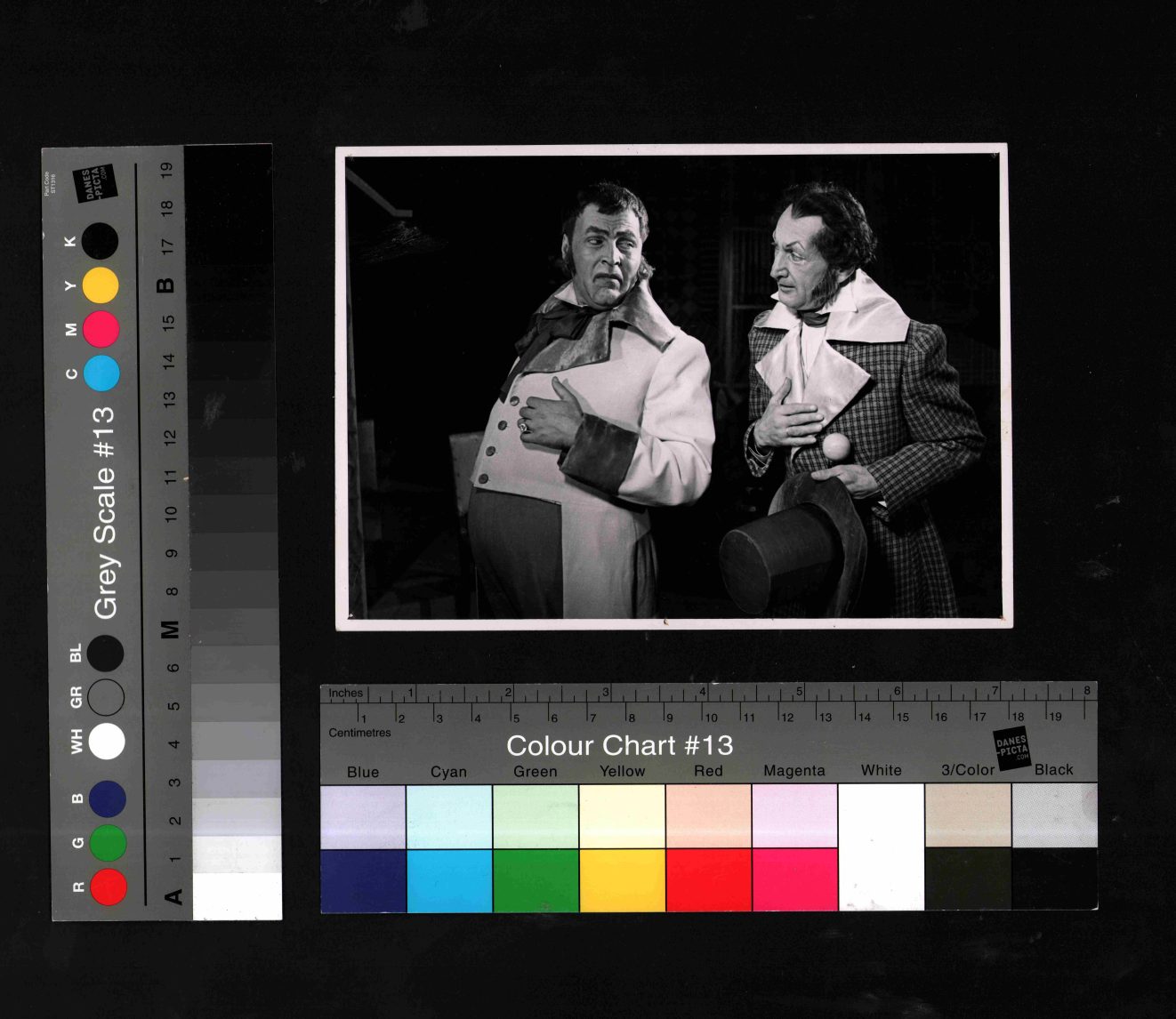Viewport: 1176px width, 1019px height.
Task: Click the red circle labeled R
Action: (108, 887)
